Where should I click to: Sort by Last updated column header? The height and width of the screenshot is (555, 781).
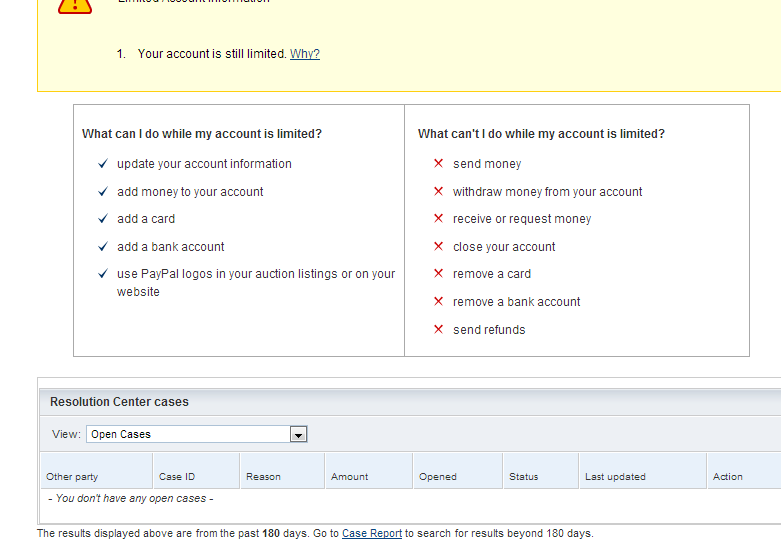point(615,477)
